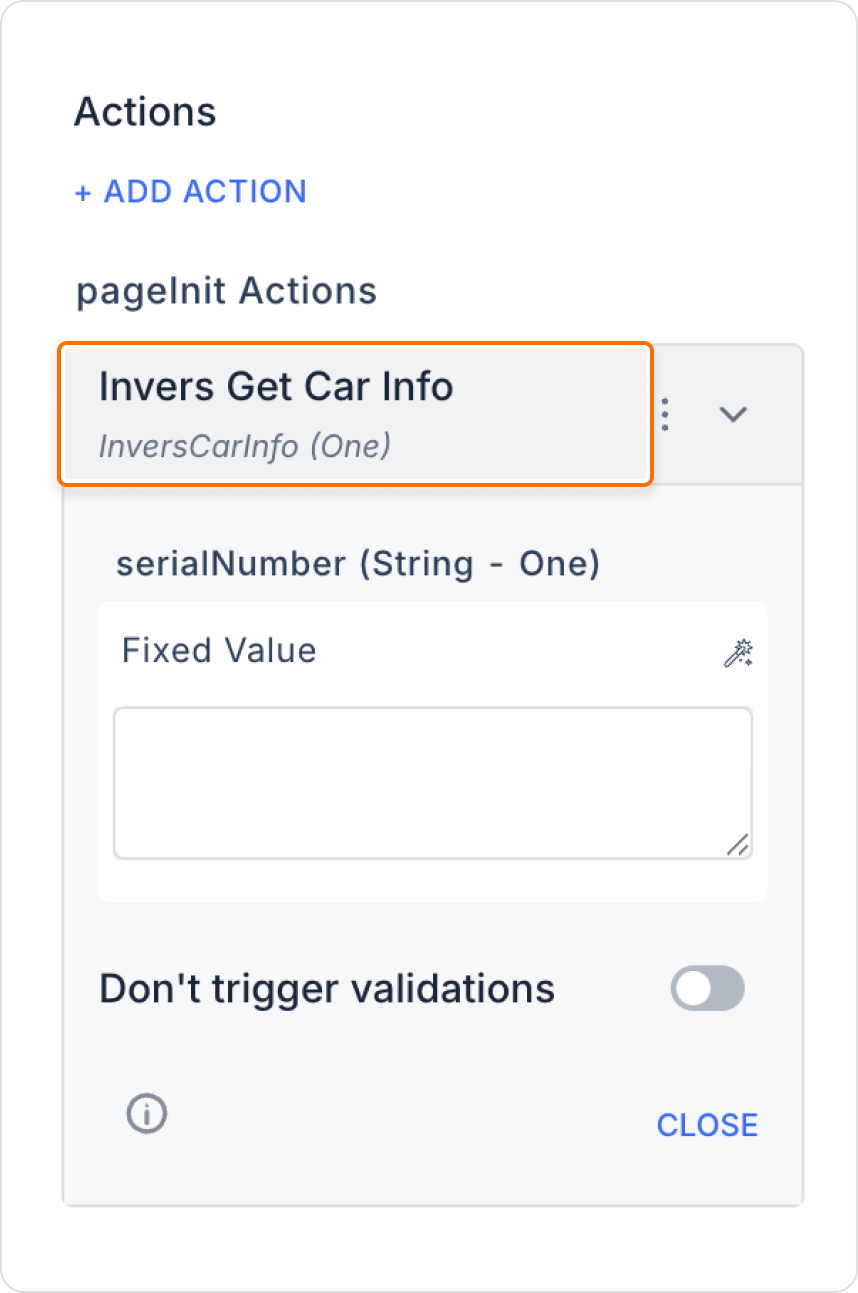Click the gray header bar of the action card
858x1293 pixels.
point(433,415)
